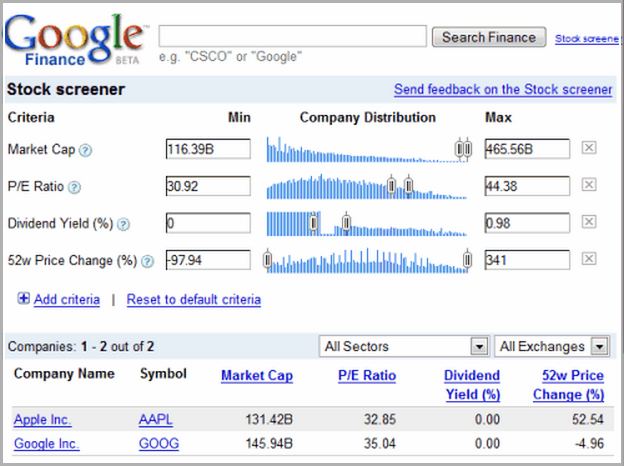
Task: Delete the Dividend Yield criteria row
Action: 589,222
